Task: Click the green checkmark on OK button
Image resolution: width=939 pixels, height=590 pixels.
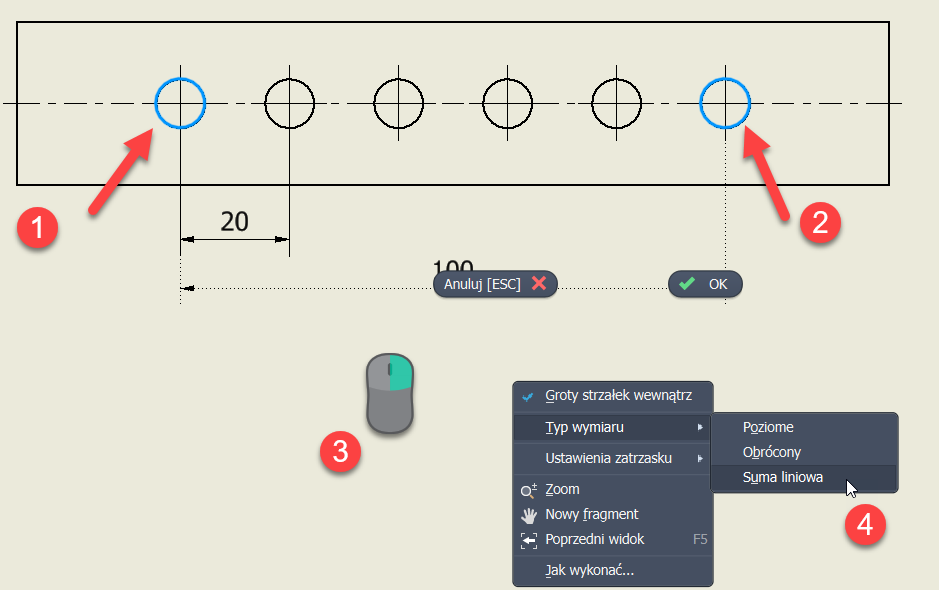Action: [686, 283]
